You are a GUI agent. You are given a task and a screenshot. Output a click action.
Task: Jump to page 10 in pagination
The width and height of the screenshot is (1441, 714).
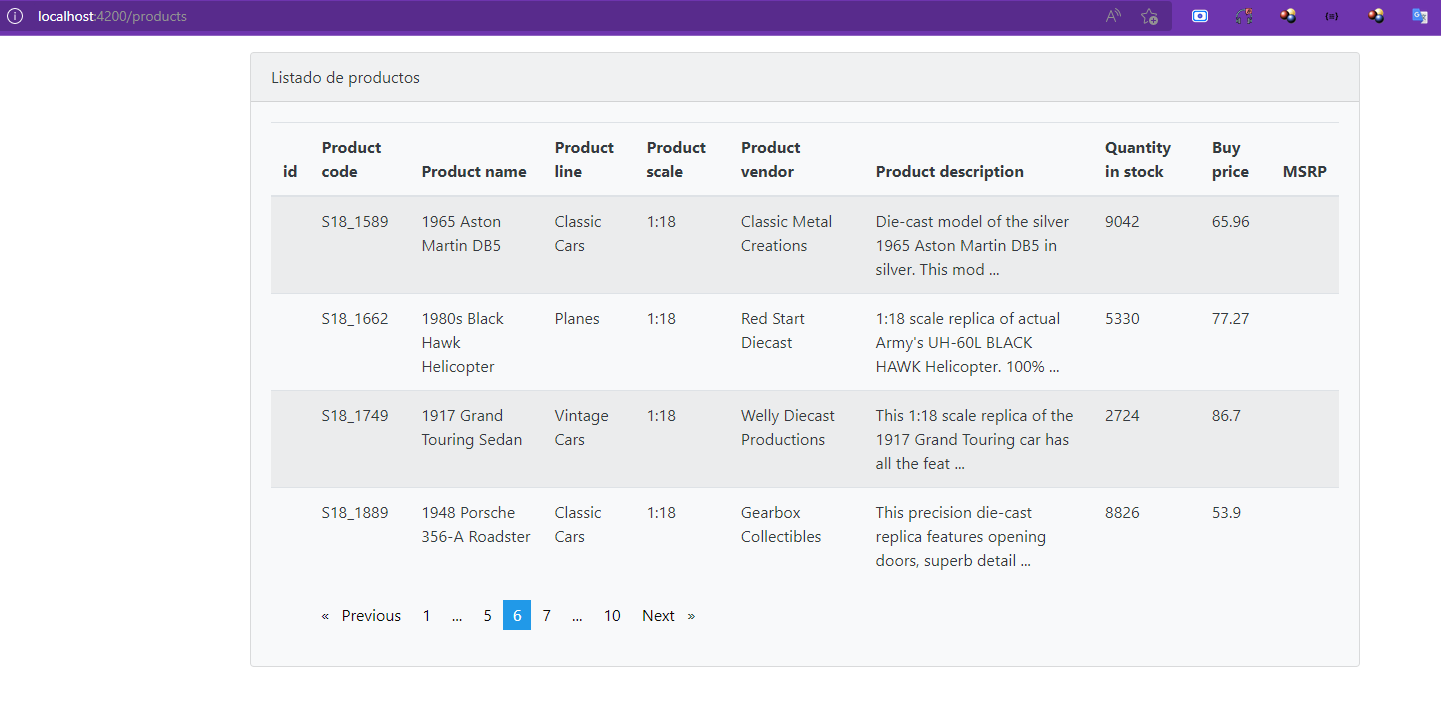point(612,616)
